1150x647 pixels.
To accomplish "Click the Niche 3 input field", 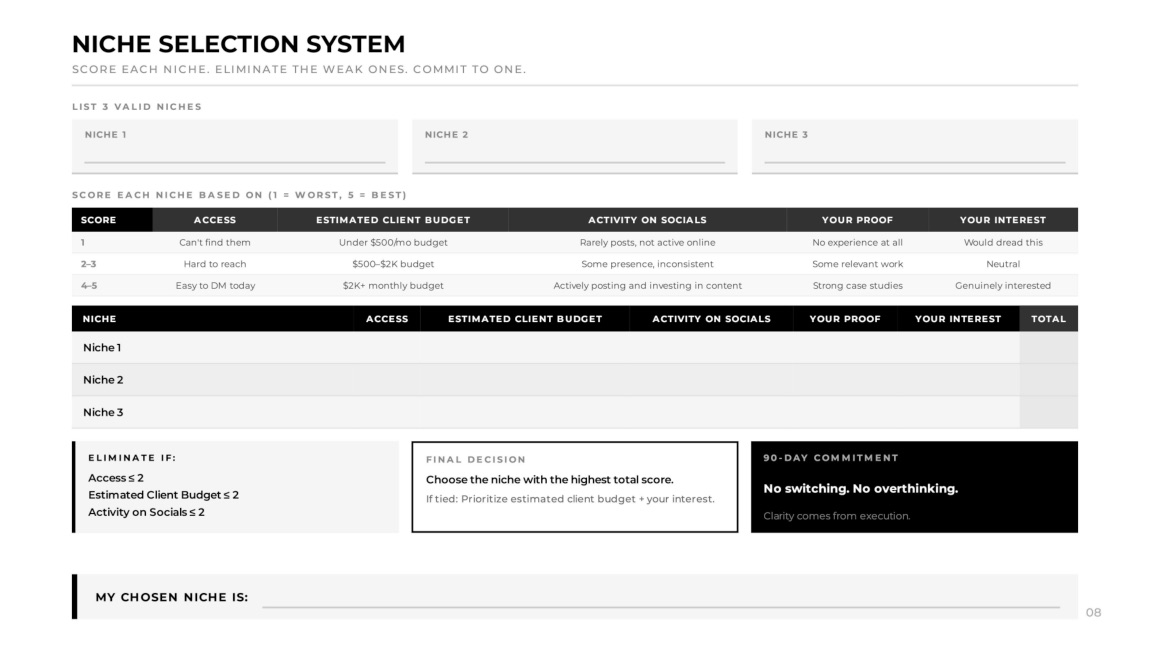I will [915, 147].
